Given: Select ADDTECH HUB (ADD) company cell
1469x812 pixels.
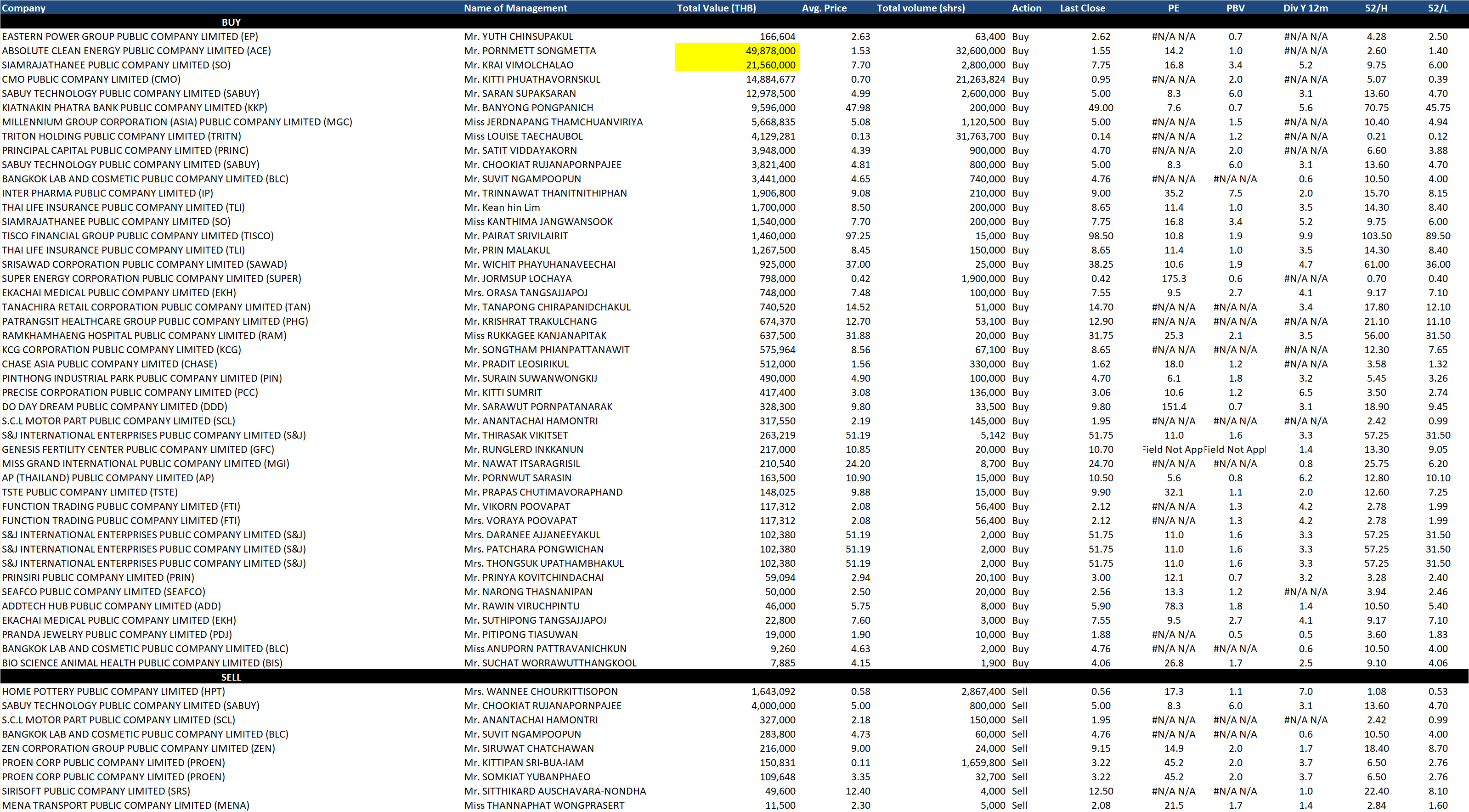Looking at the screenshot, I should pos(111,607).
